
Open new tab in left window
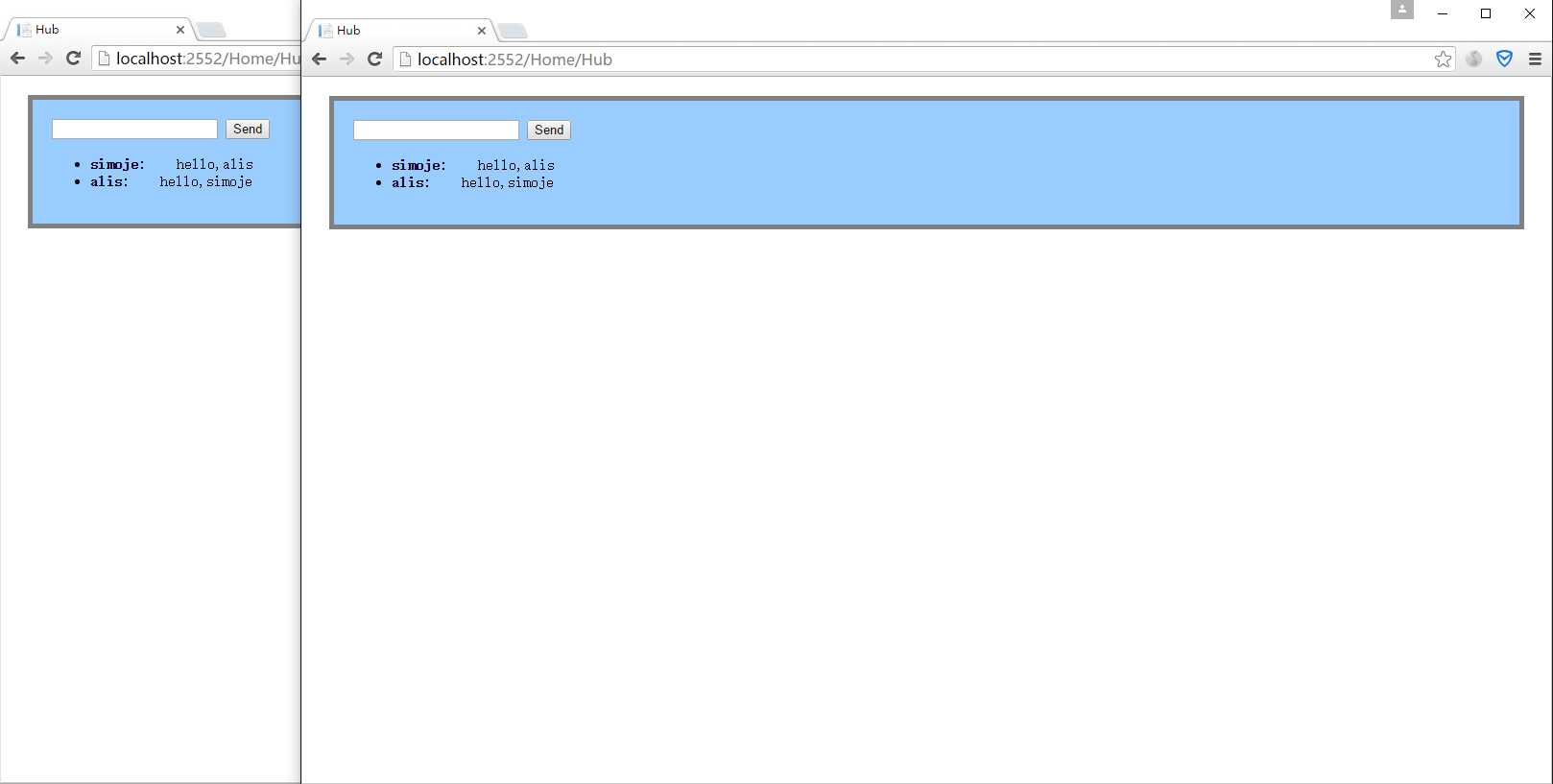click(211, 31)
